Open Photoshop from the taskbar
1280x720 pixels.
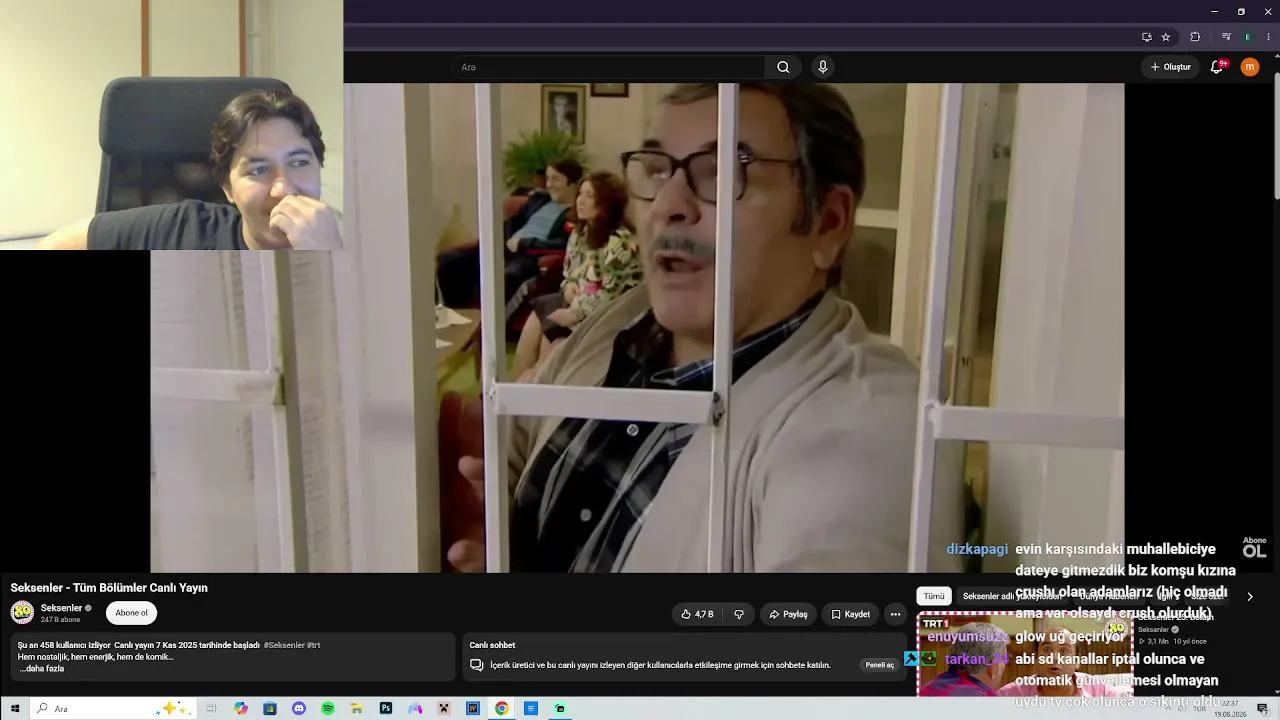tap(386, 709)
